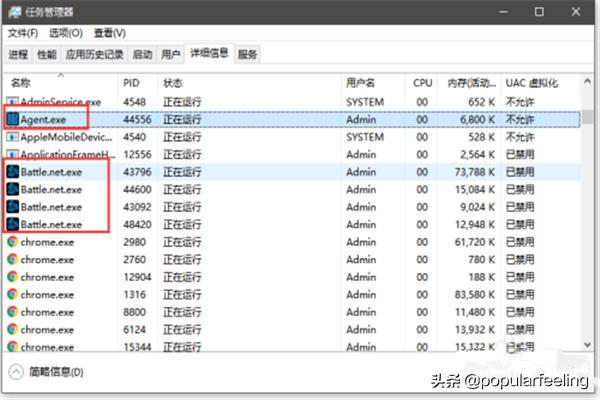
Task: Click the scrollbar down arrow
Action: coord(587,345)
